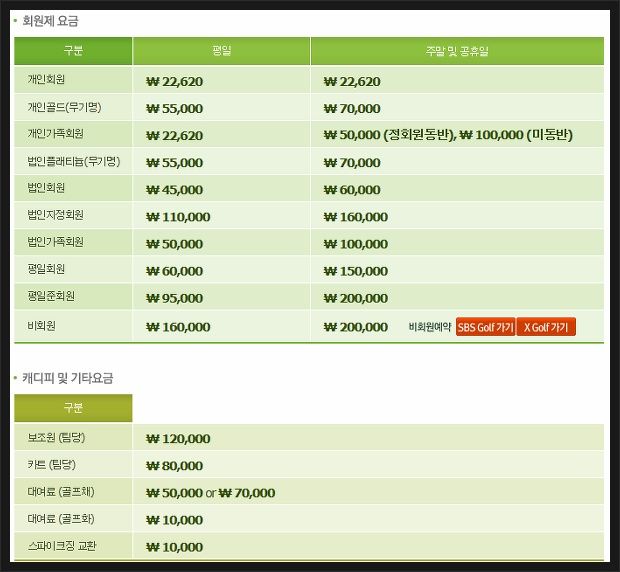Image resolution: width=620 pixels, height=572 pixels.
Task: Click 법인지정회원 weekend price ₩ 160,000
Action: coord(355,217)
